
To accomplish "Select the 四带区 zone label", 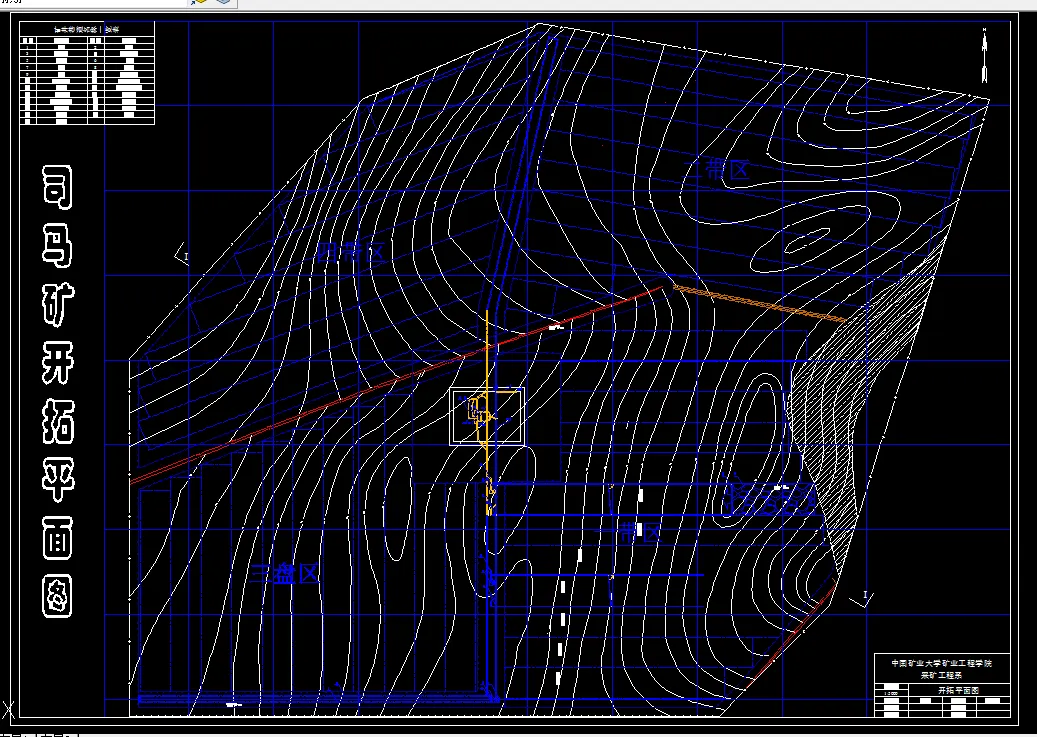I will (x=351, y=252).
